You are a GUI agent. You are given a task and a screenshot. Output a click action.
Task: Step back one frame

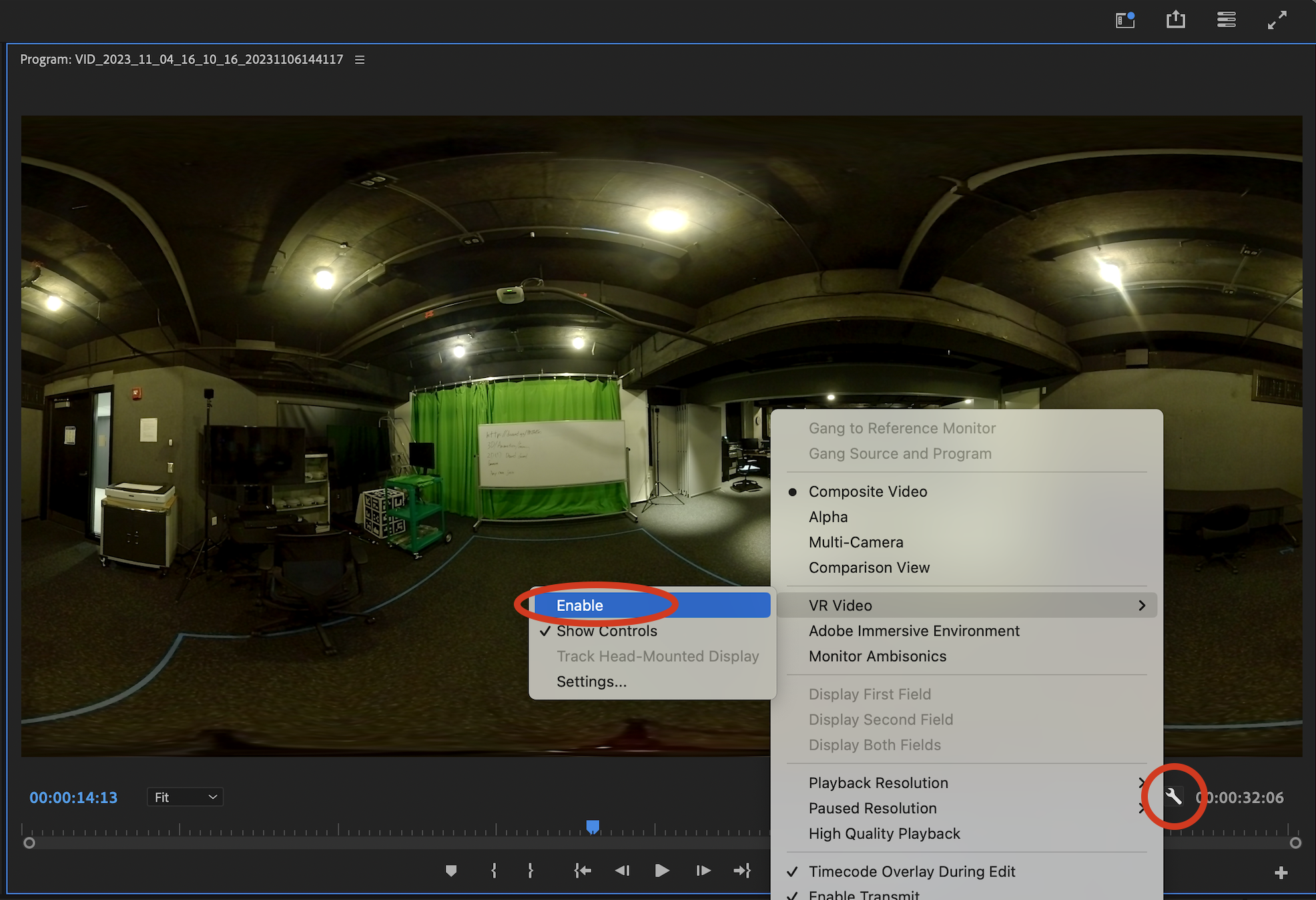point(623,871)
